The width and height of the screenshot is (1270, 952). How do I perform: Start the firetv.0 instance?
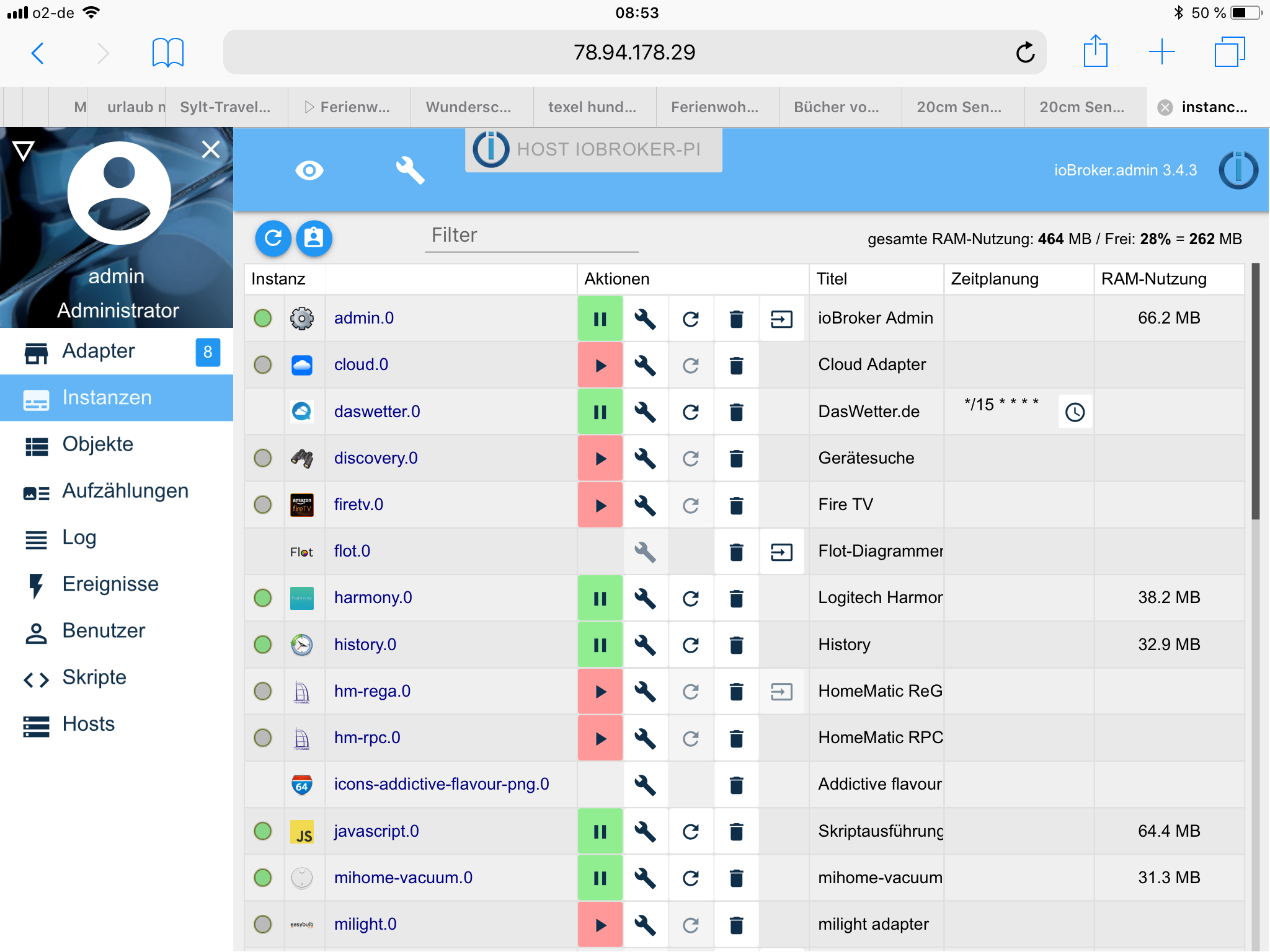pyautogui.click(x=600, y=505)
